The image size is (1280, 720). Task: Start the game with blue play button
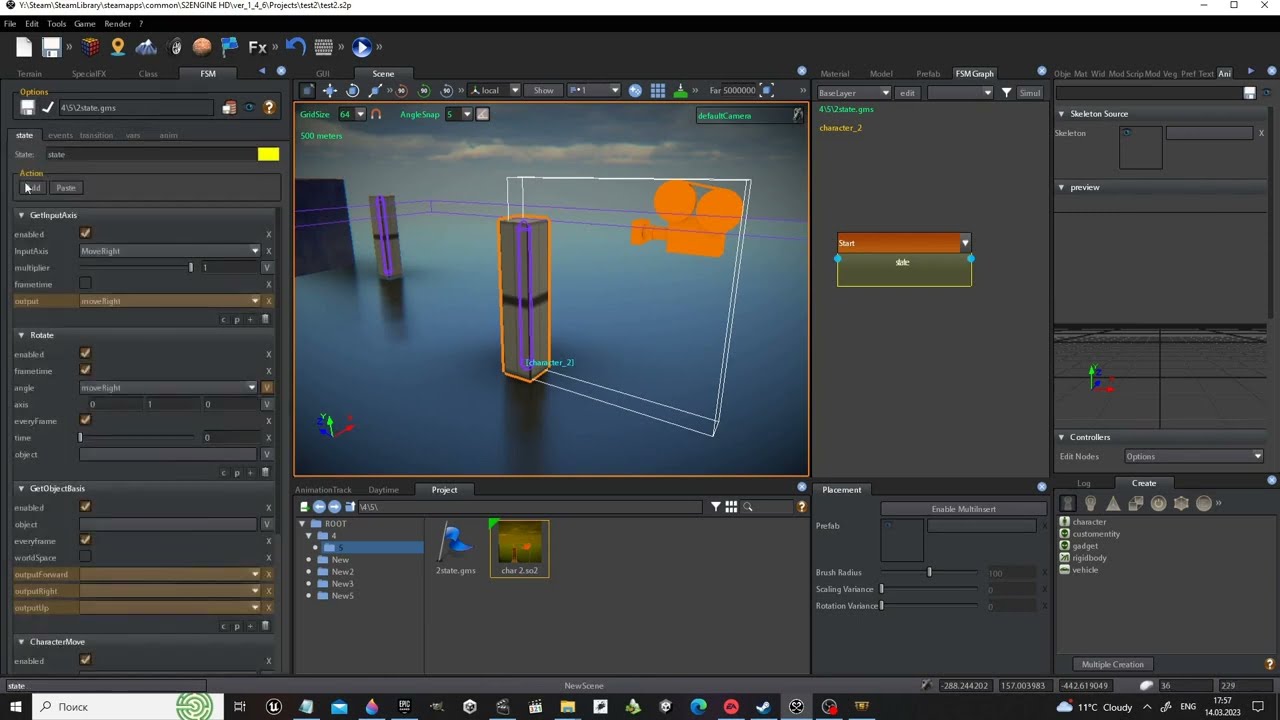[x=362, y=47]
